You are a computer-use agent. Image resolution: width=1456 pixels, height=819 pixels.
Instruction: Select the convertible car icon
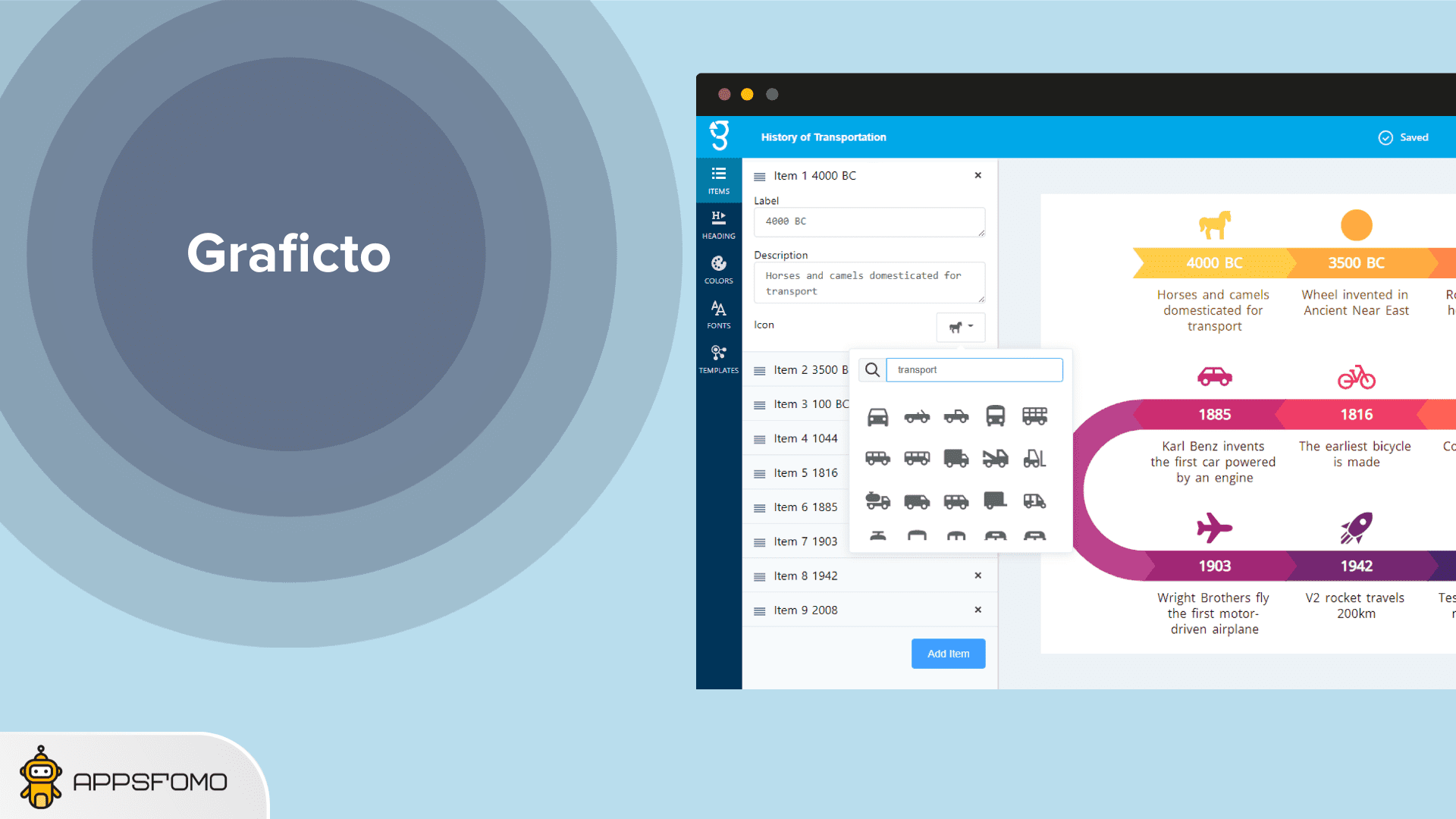[x=917, y=416]
